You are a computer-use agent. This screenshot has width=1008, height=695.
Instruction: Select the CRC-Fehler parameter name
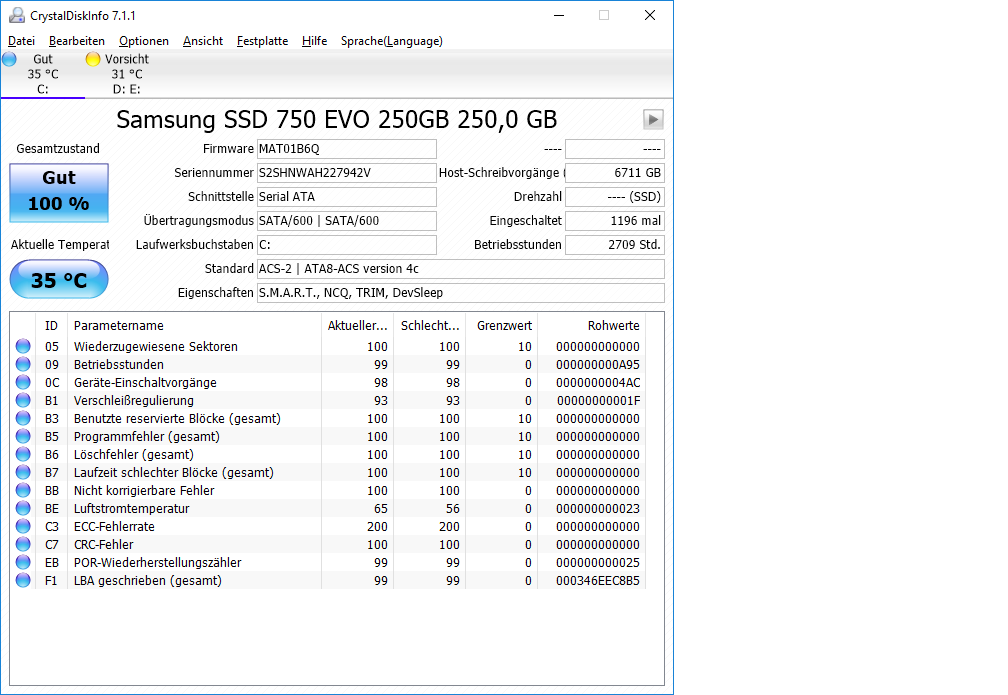pos(104,545)
